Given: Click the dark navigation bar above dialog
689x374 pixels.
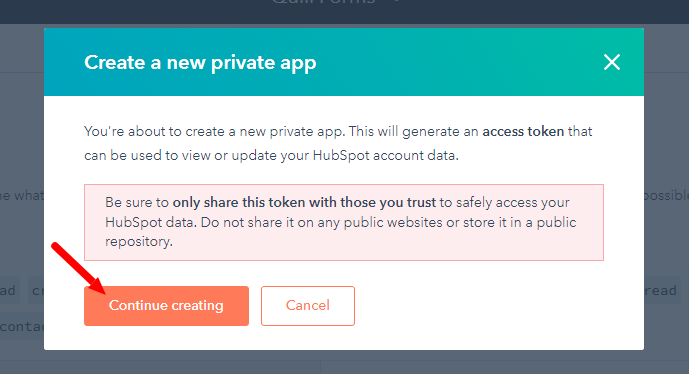Looking at the screenshot, I should click(x=344, y=12).
